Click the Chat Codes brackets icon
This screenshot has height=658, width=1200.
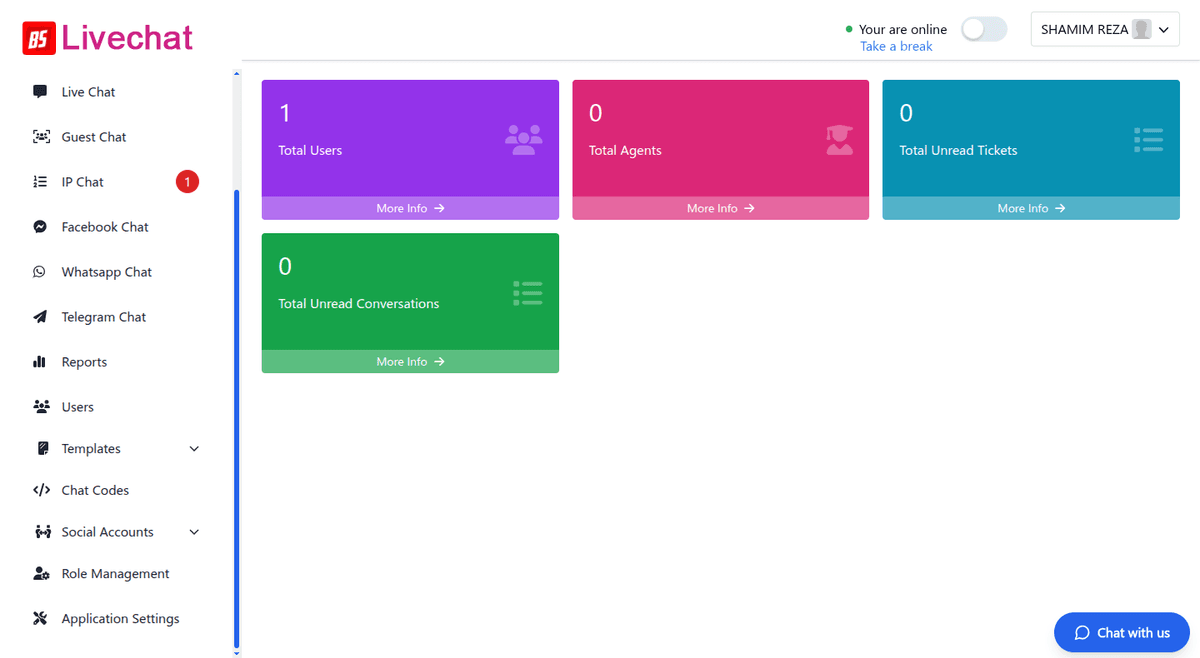[x=41, y=490]
